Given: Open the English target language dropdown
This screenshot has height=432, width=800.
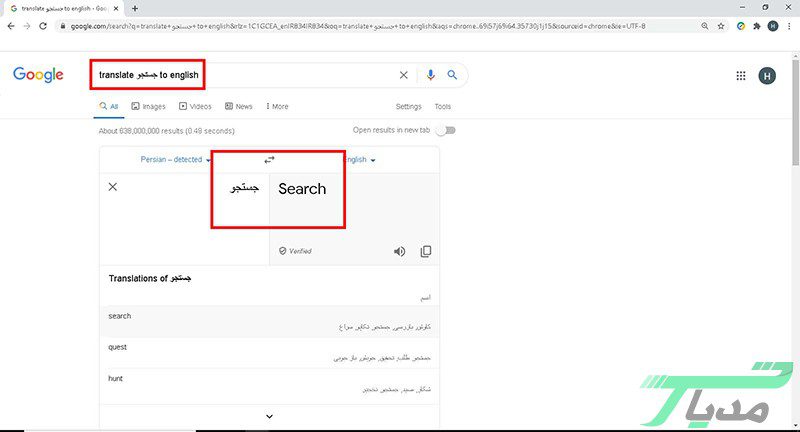Looking at the screenshot, I should 360,160.
